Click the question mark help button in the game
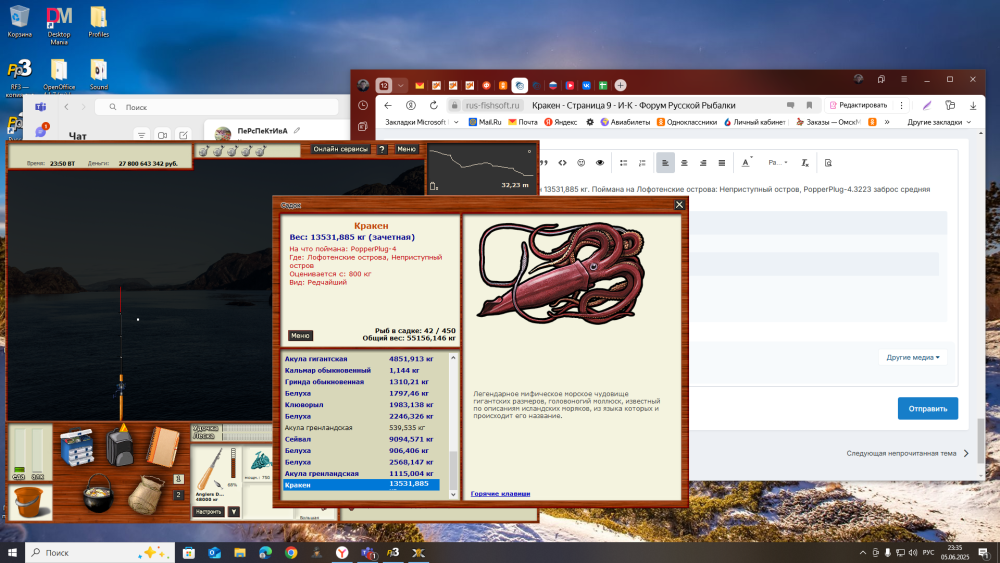Image resolution: width=1000 pixels, height=563 pixels. click(x=381, y=149)
